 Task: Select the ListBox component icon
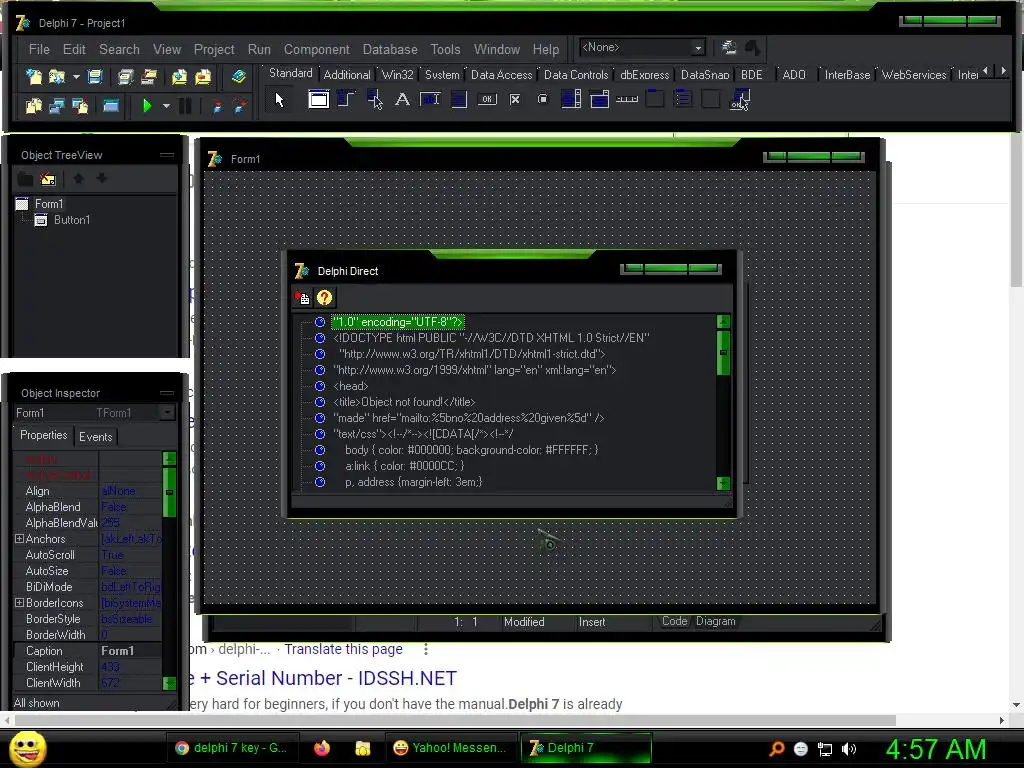571,99
